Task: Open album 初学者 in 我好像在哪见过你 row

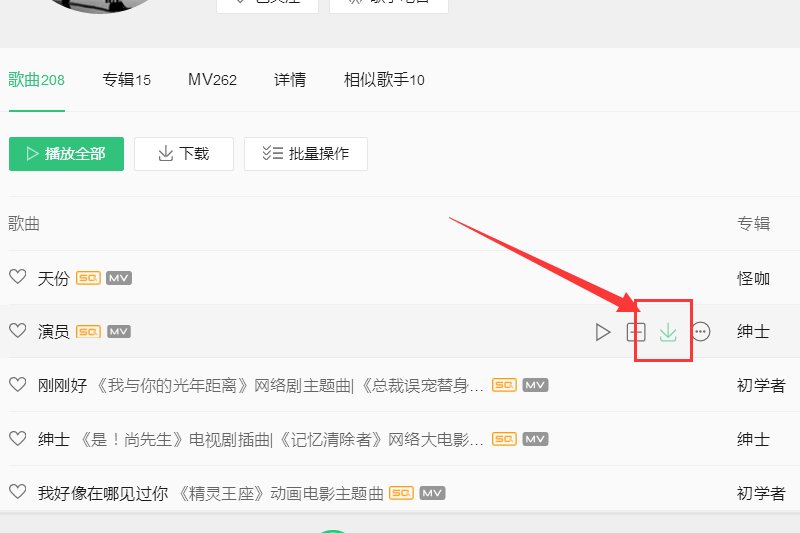Action: [761, 493]
